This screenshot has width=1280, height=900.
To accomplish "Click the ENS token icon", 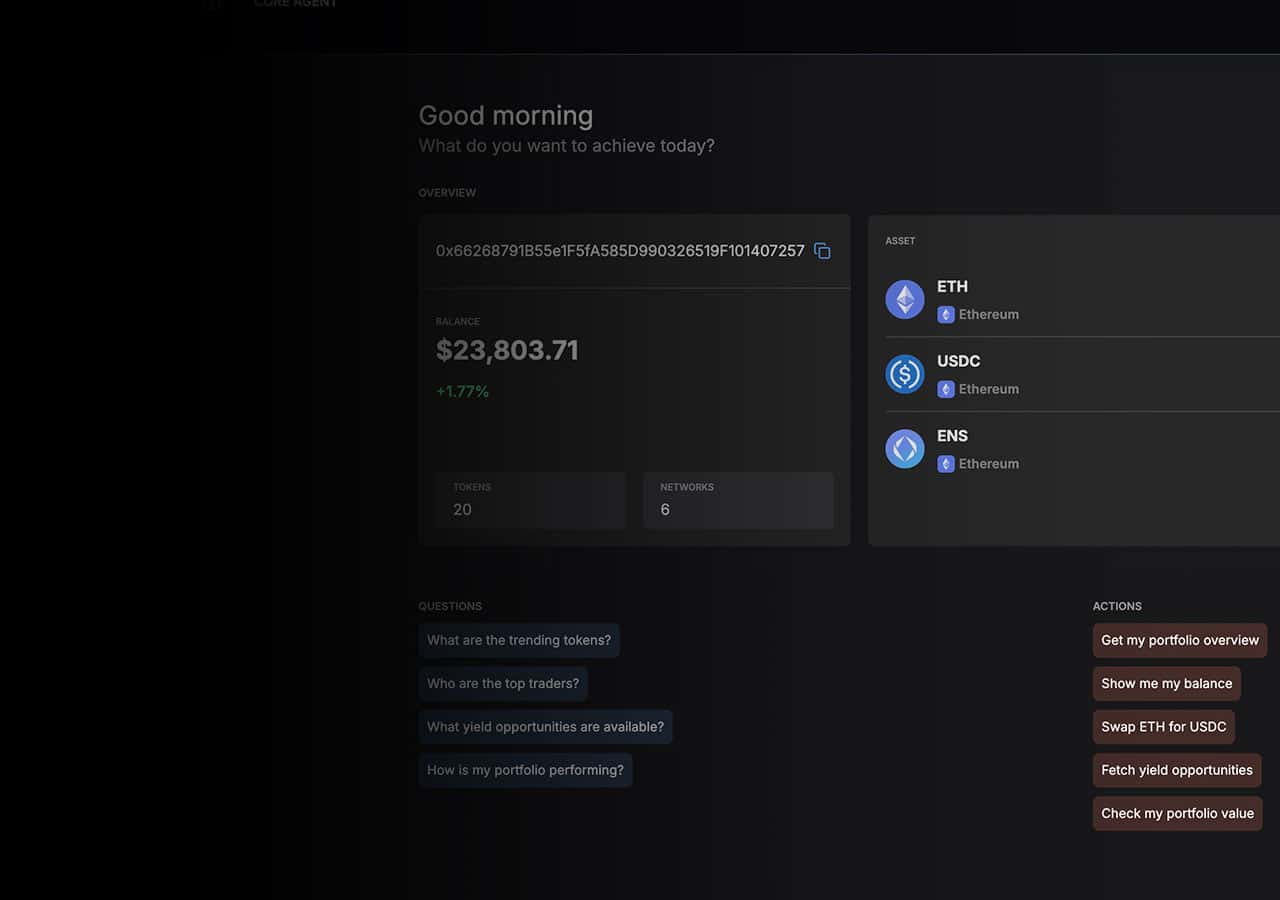I will [x=905, y=448].
